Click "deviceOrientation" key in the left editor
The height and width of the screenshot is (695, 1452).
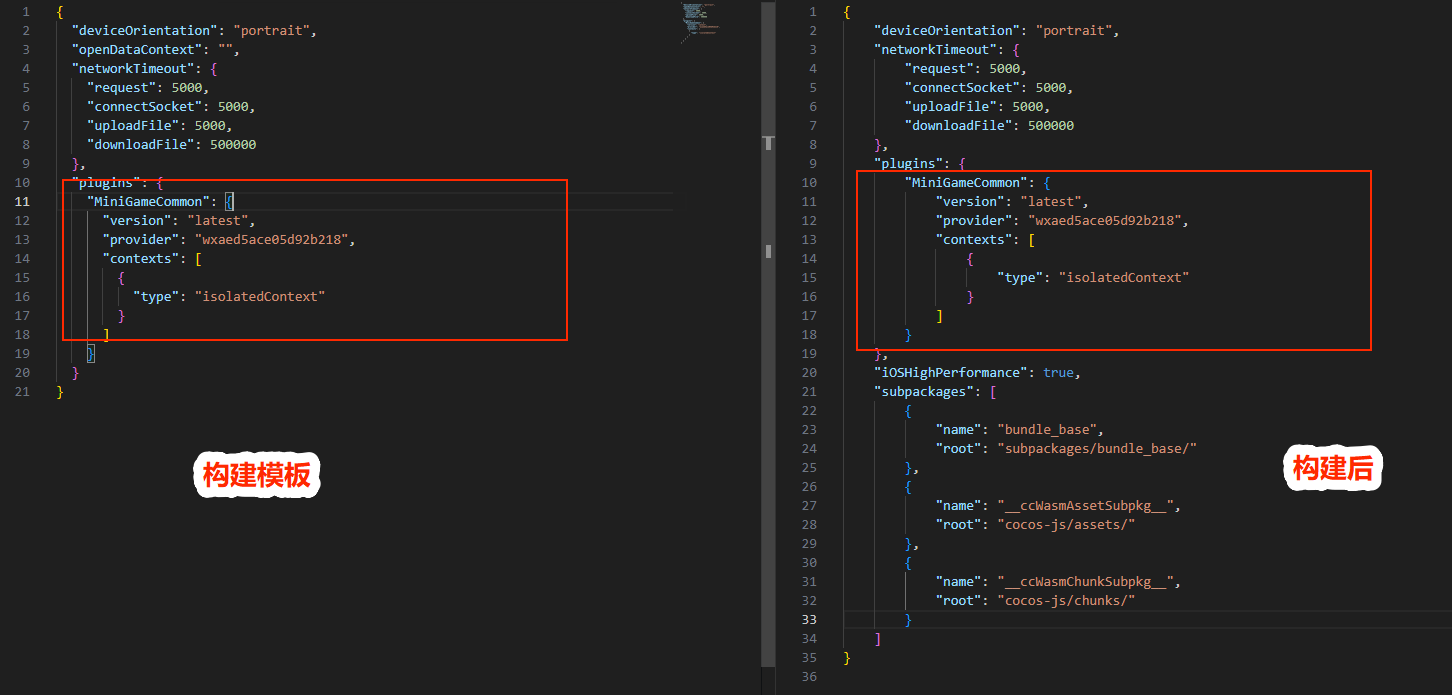[x=145, y=30]
